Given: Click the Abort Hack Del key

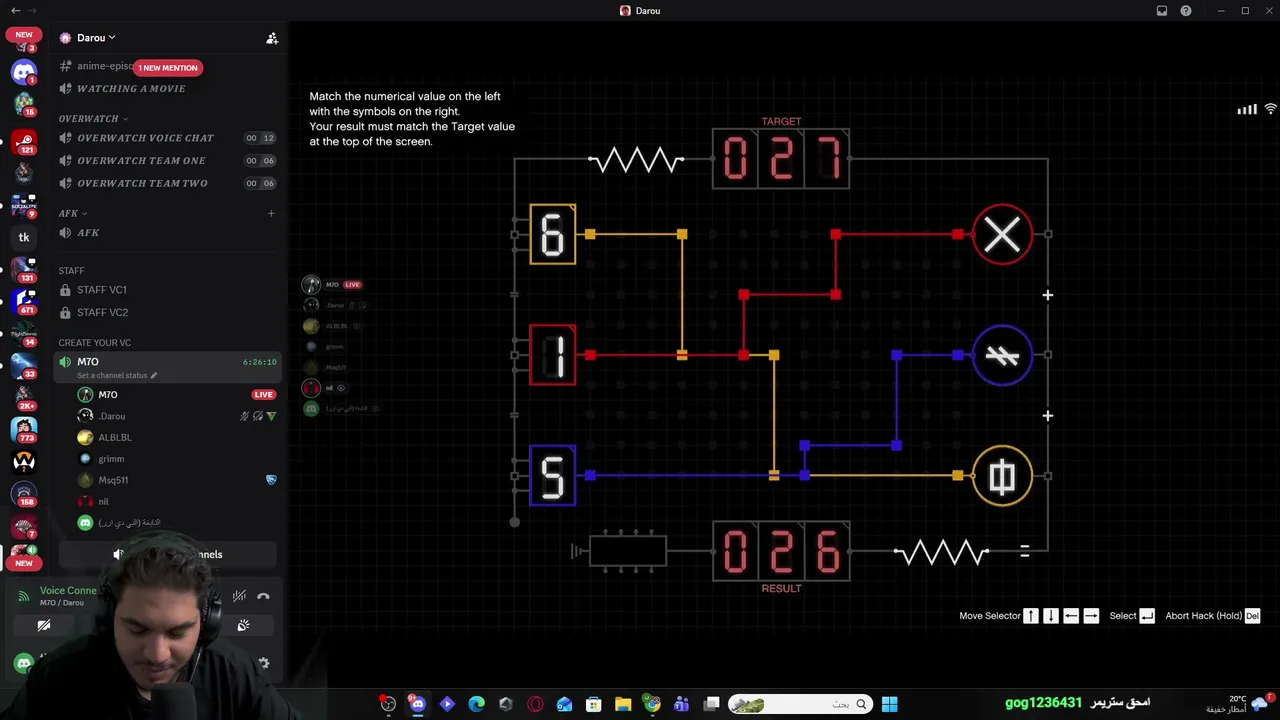Looking at the screenshot, I should coord(1252,616).
